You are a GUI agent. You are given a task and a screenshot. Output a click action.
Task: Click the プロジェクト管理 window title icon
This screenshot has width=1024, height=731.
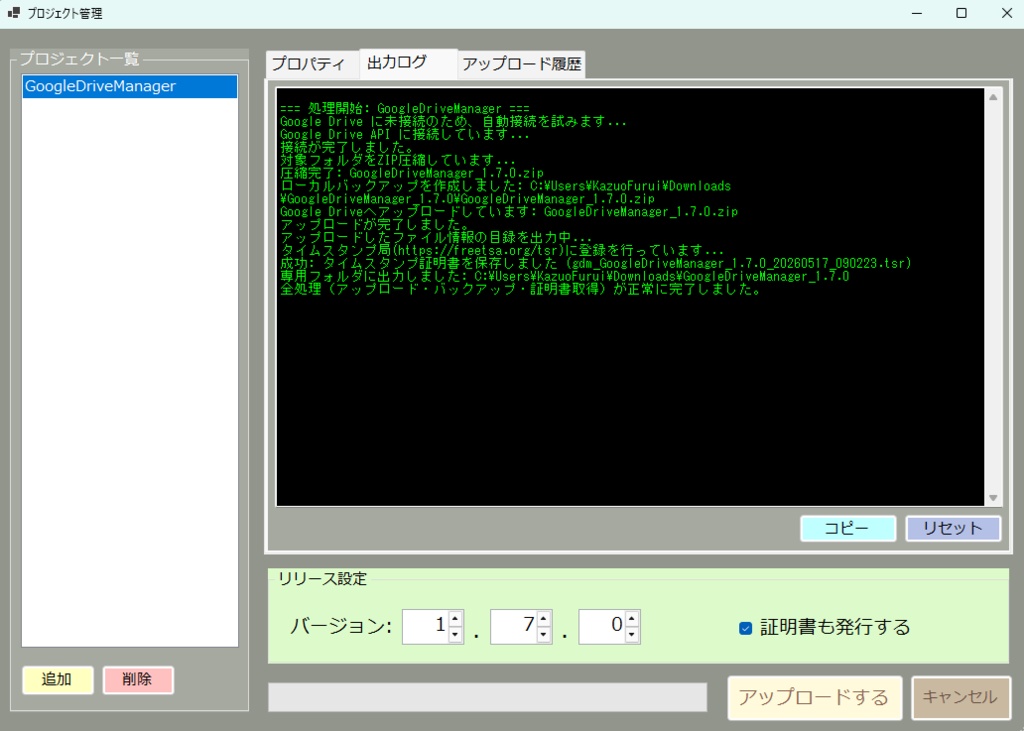click(13, 12)
